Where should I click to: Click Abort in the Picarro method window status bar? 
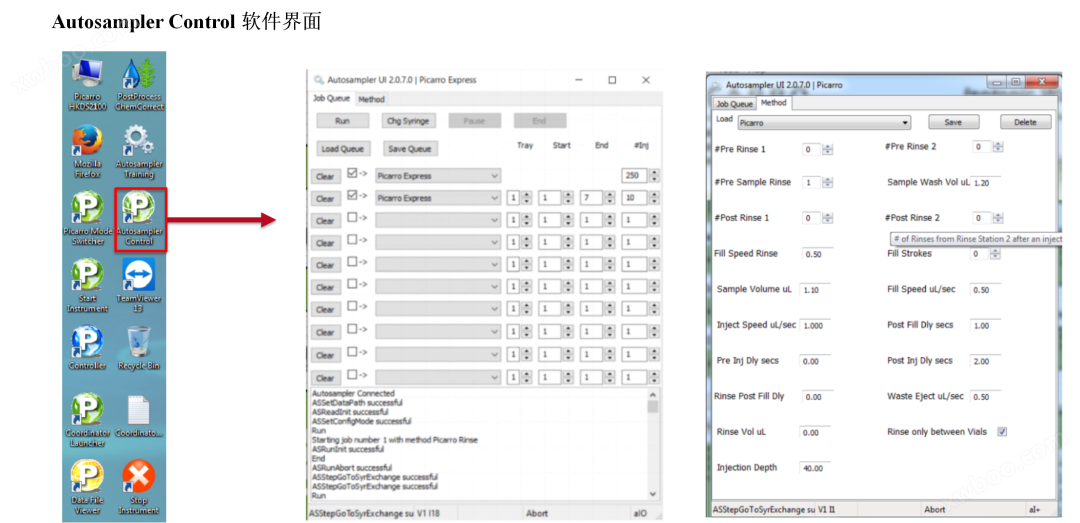[x=935, y=509]
